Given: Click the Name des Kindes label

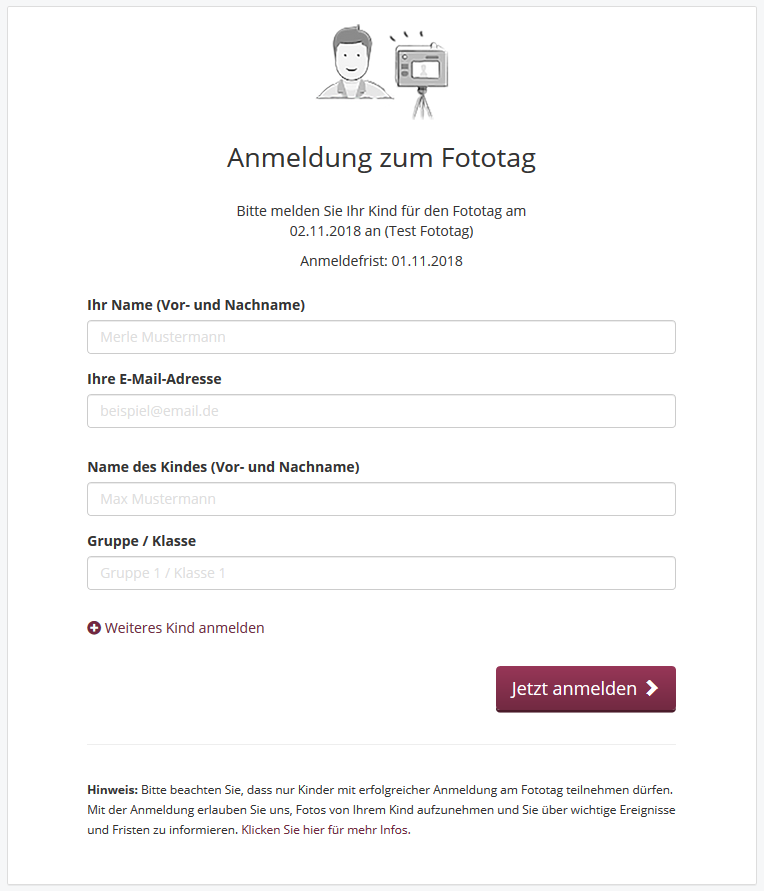Looking at the screenshot, I should click(x=223, y=467).
